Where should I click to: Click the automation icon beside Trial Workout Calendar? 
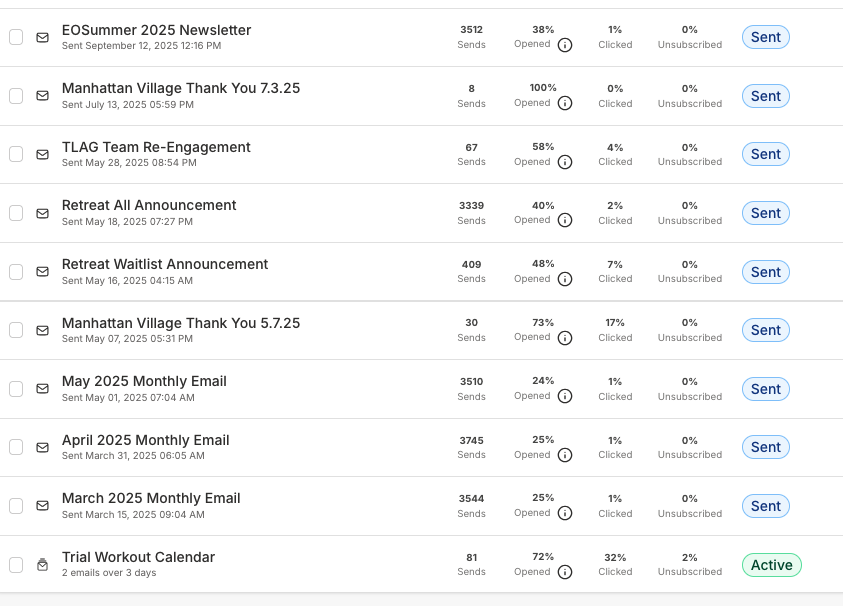tap(42, 565)
